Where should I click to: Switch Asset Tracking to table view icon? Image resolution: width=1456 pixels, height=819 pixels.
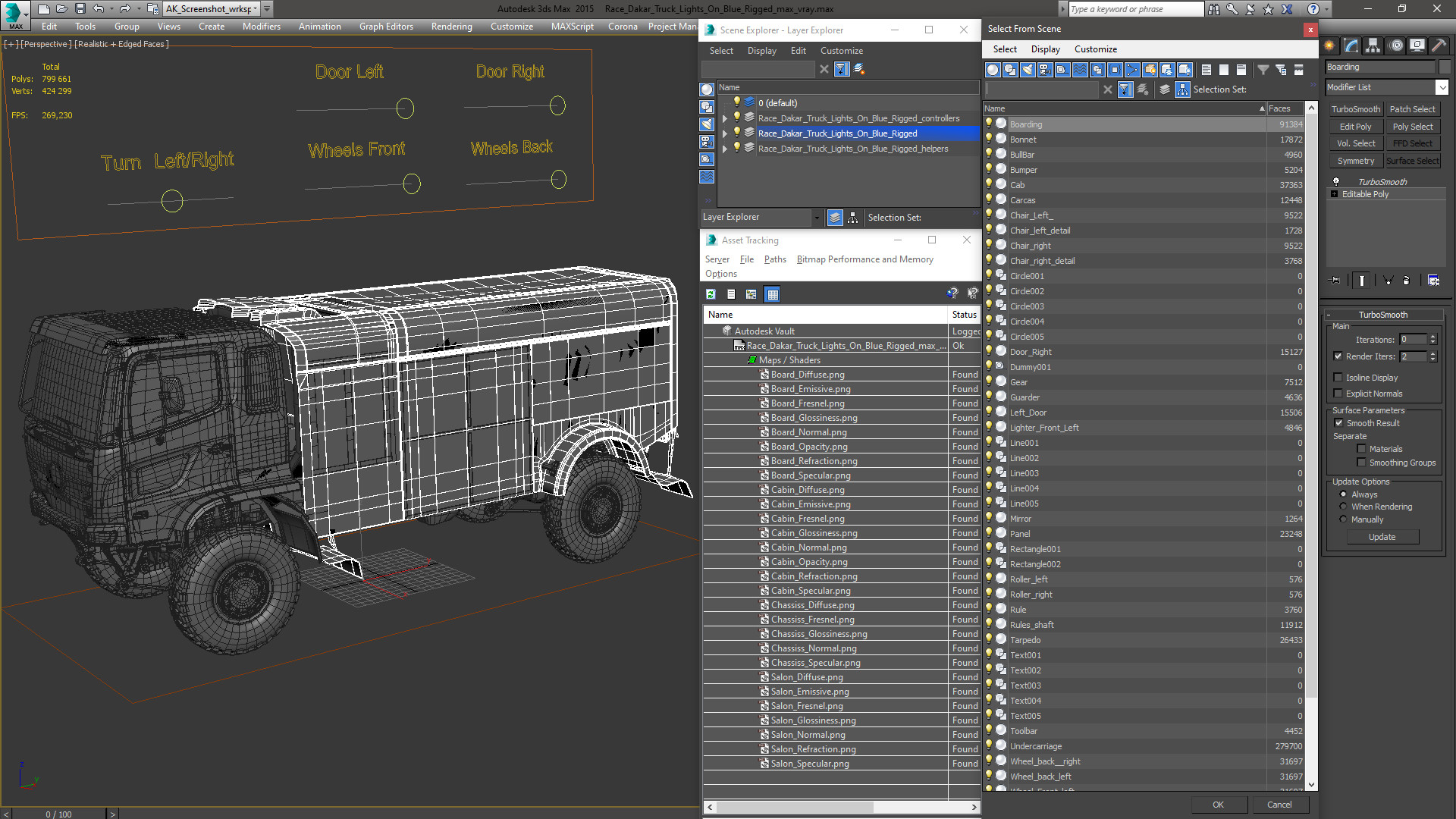(773, 294)
